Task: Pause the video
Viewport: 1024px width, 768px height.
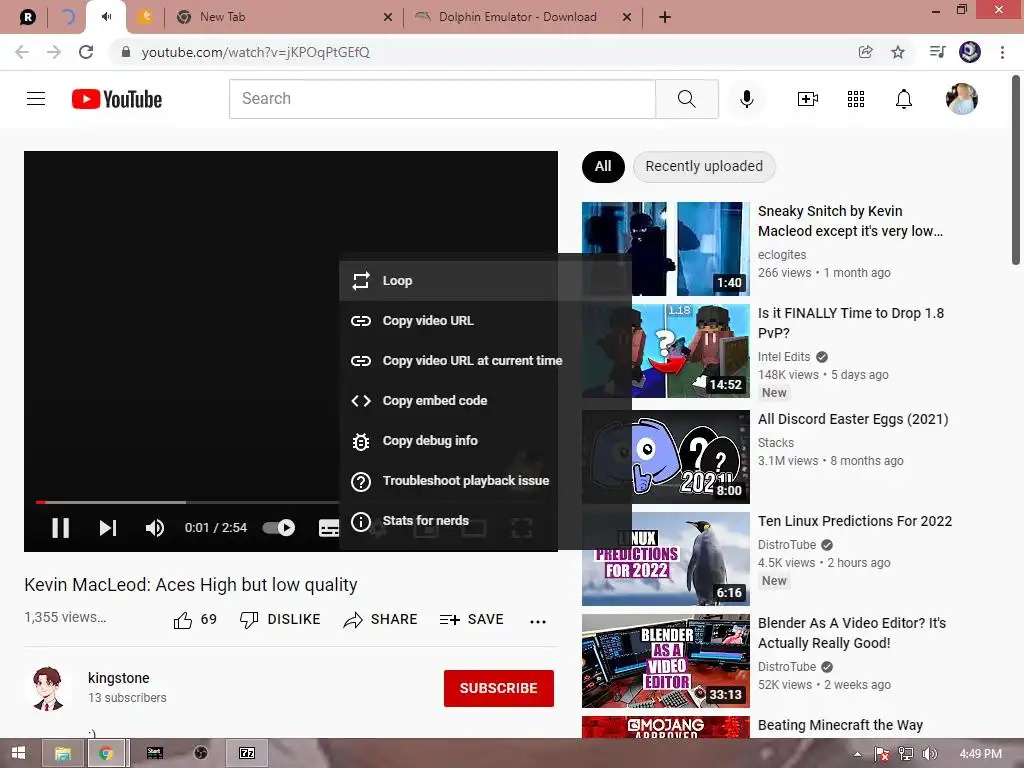Action: (x=60, y=528)
